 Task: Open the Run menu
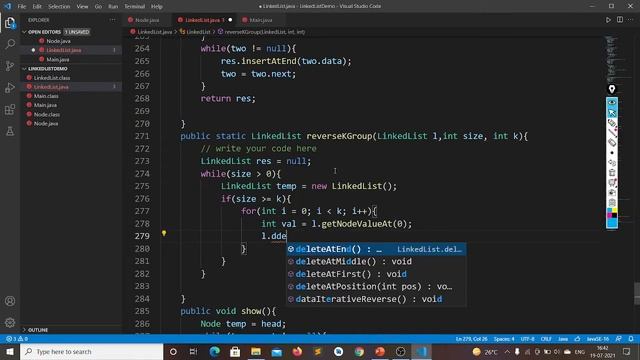click(x=113, y=7)
